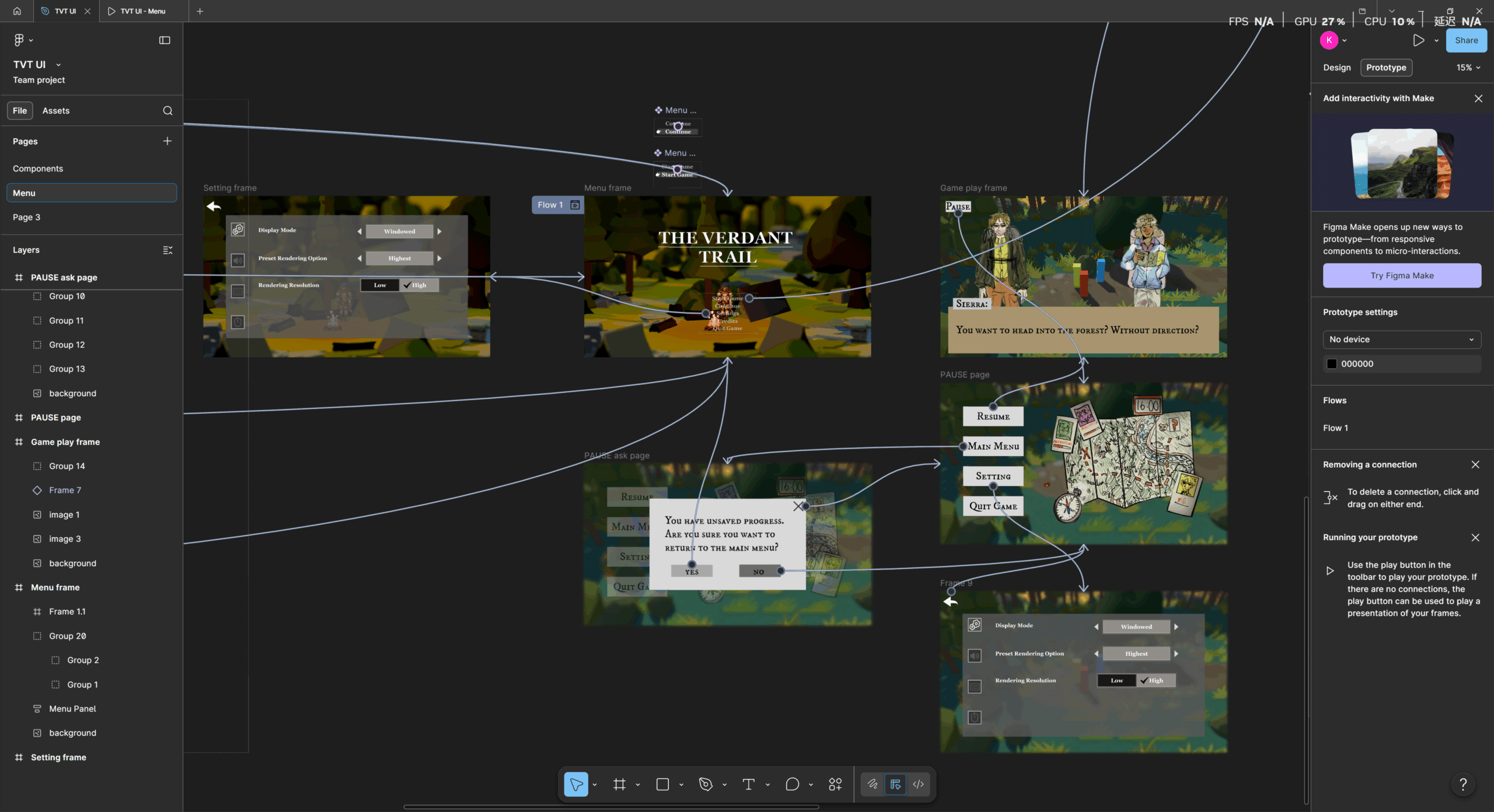The width and height of the screenshot is (1494, 812).
Task: Click Try Figma Make button
Action: click(1402, 275)
